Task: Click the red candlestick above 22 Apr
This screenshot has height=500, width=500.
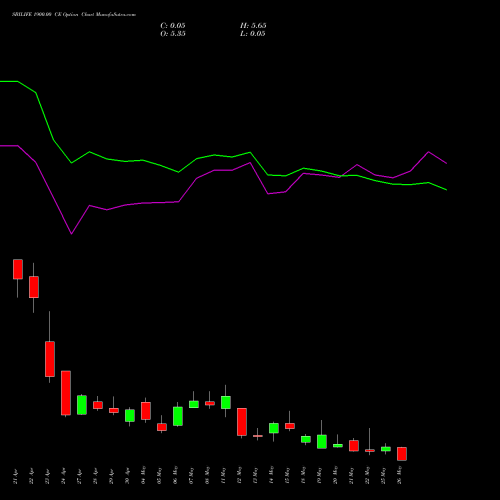Action: [34, 287]
